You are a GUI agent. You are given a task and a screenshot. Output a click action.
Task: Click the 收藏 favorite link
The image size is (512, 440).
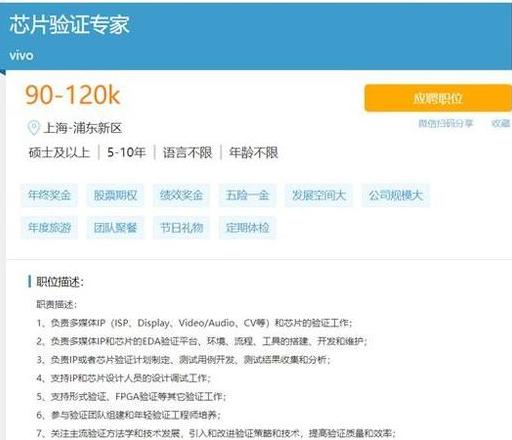click(501, 124)
